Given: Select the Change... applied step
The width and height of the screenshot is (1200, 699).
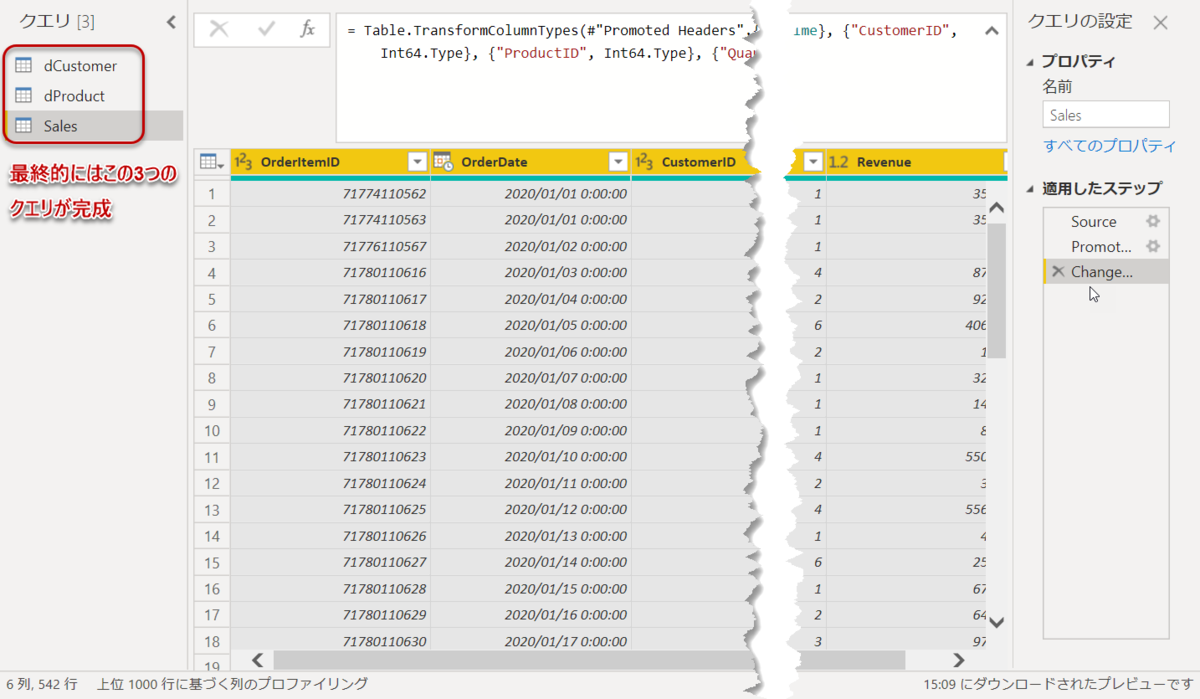Looking at the screenshot, I should pos(1106,271).
